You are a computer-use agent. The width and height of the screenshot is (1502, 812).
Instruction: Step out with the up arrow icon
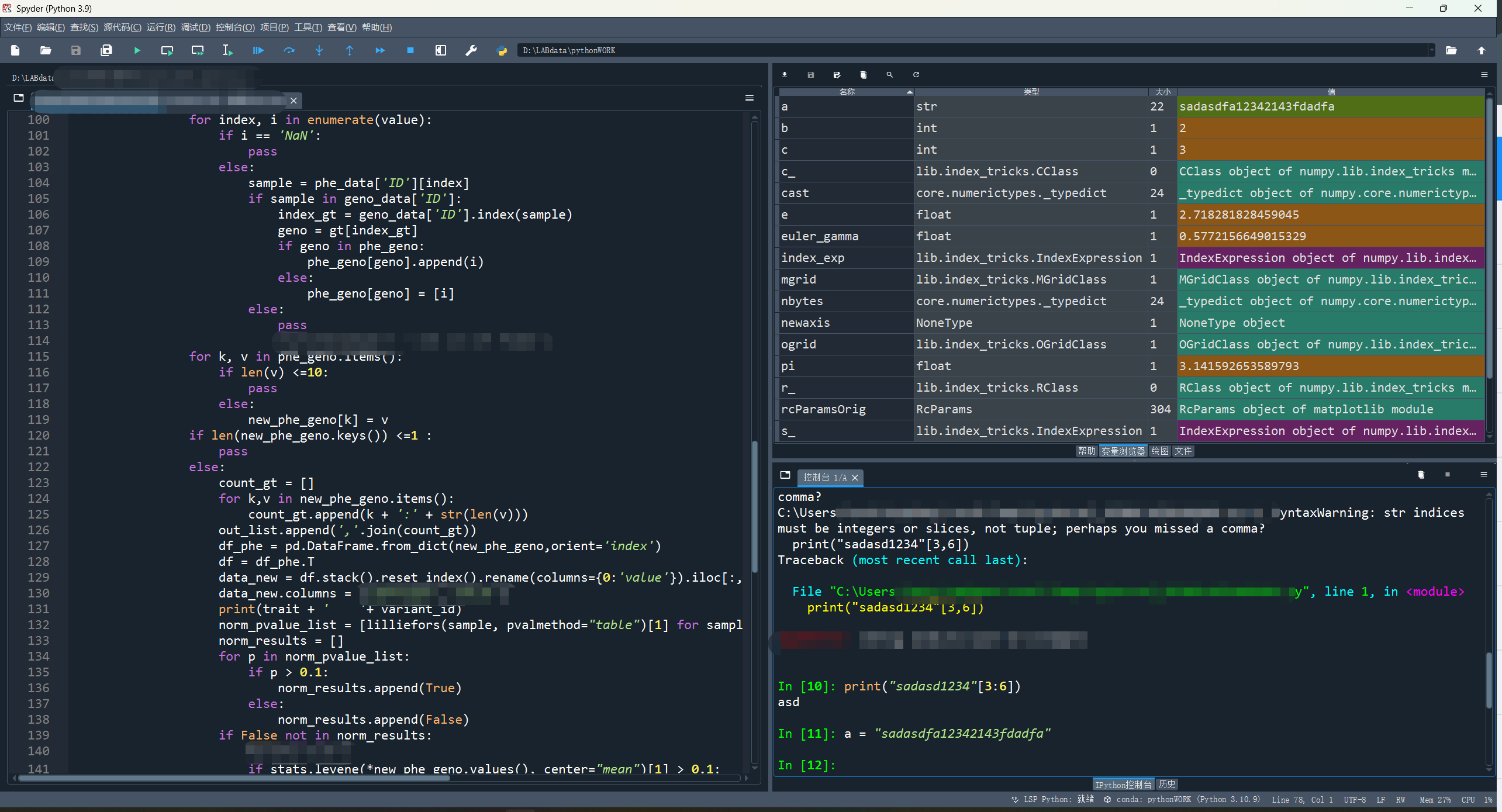(x=350, y=50)
